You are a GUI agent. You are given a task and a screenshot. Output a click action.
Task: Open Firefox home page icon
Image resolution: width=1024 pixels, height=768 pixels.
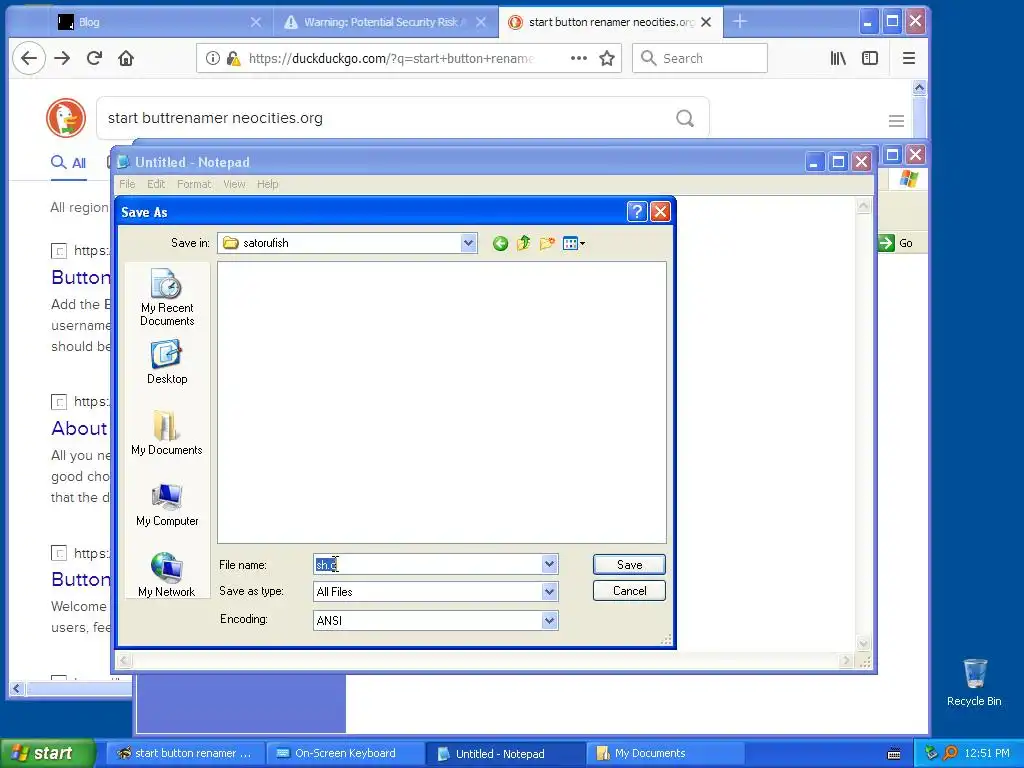126,58
